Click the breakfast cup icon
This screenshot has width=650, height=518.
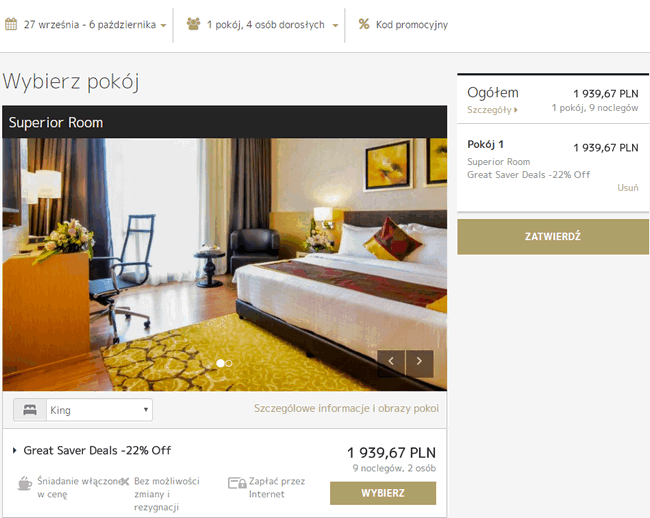25,483
